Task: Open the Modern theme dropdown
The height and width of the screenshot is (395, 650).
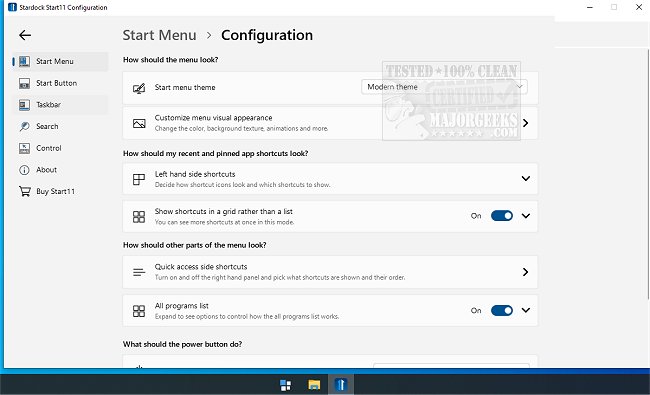Action: (444, 87)
